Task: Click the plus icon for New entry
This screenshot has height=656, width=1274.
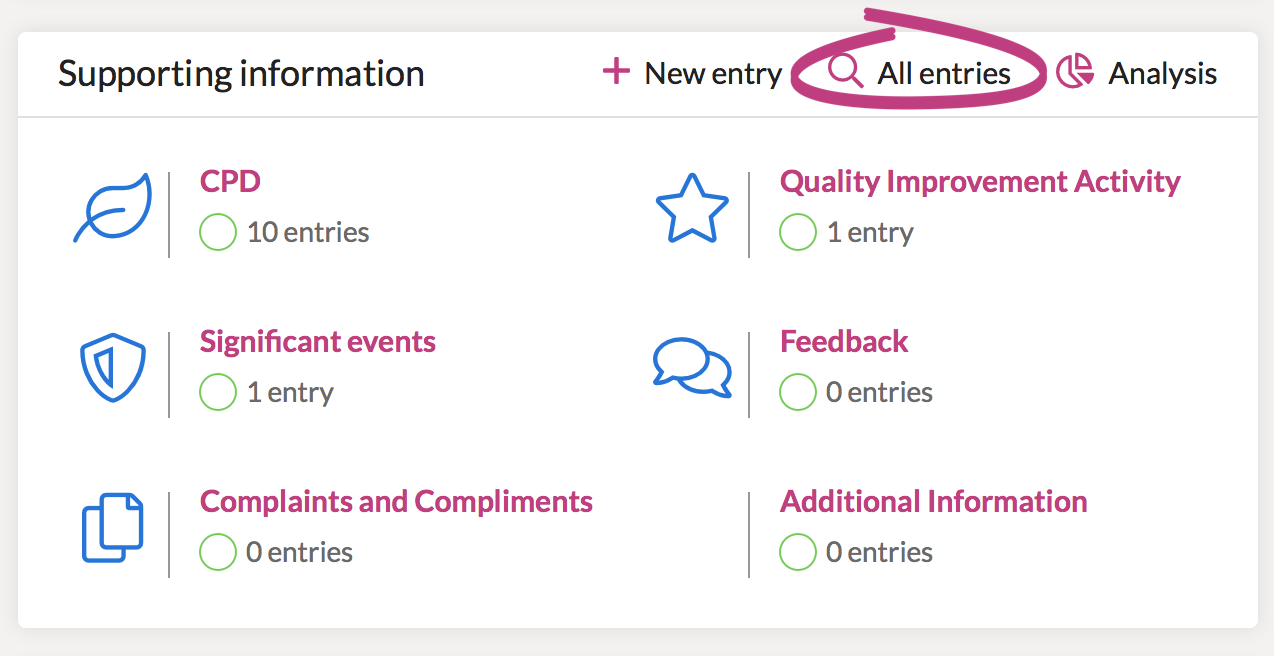Action: (616, 72)
